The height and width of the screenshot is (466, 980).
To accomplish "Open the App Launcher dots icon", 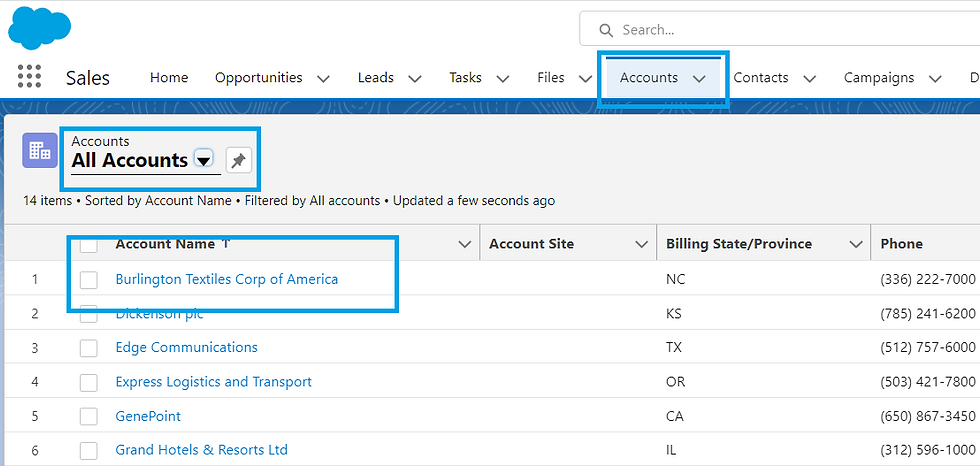I will (x=29, y=76).
